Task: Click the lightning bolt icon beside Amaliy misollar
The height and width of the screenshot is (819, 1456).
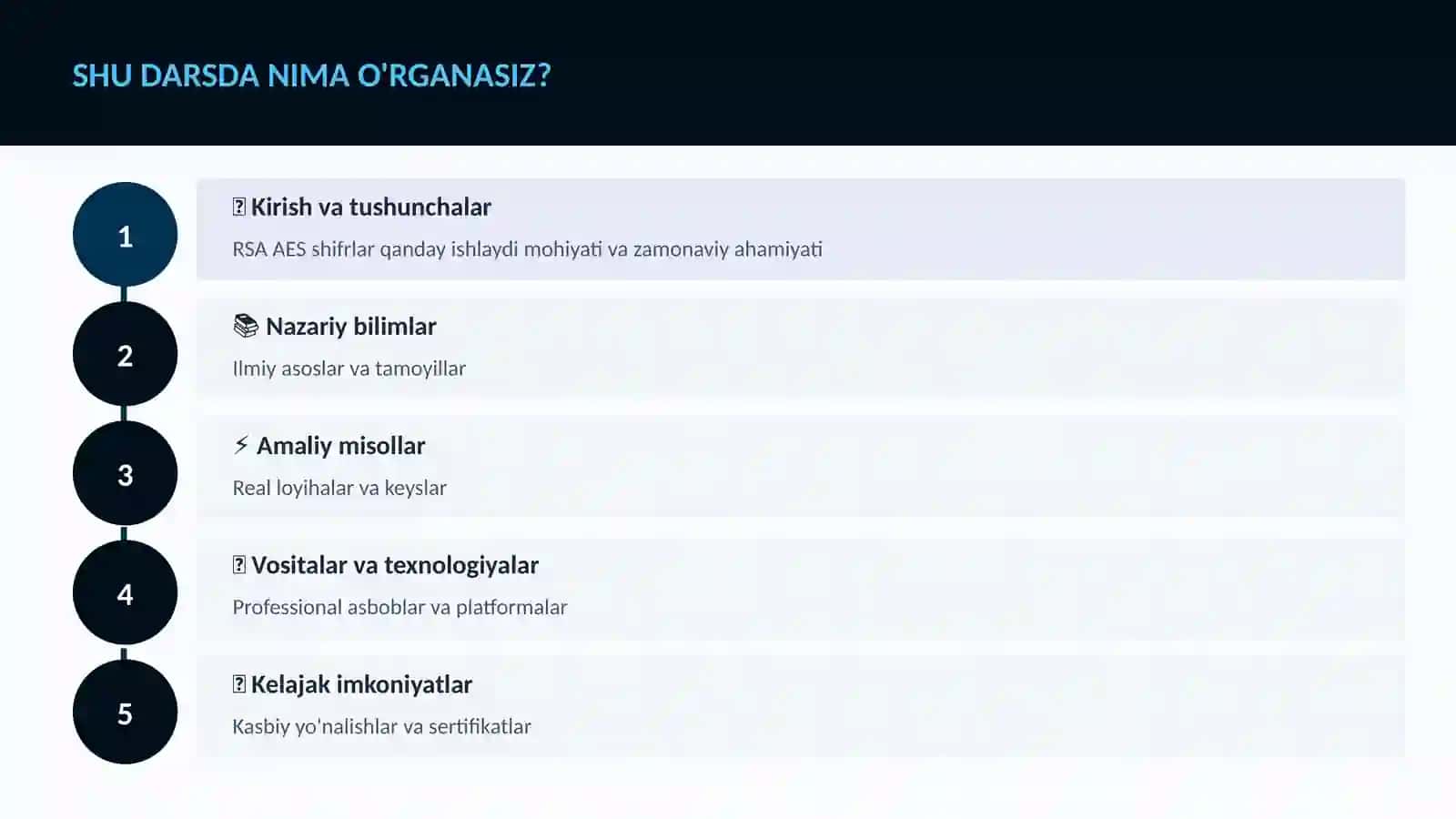Action: coord(241,445)
